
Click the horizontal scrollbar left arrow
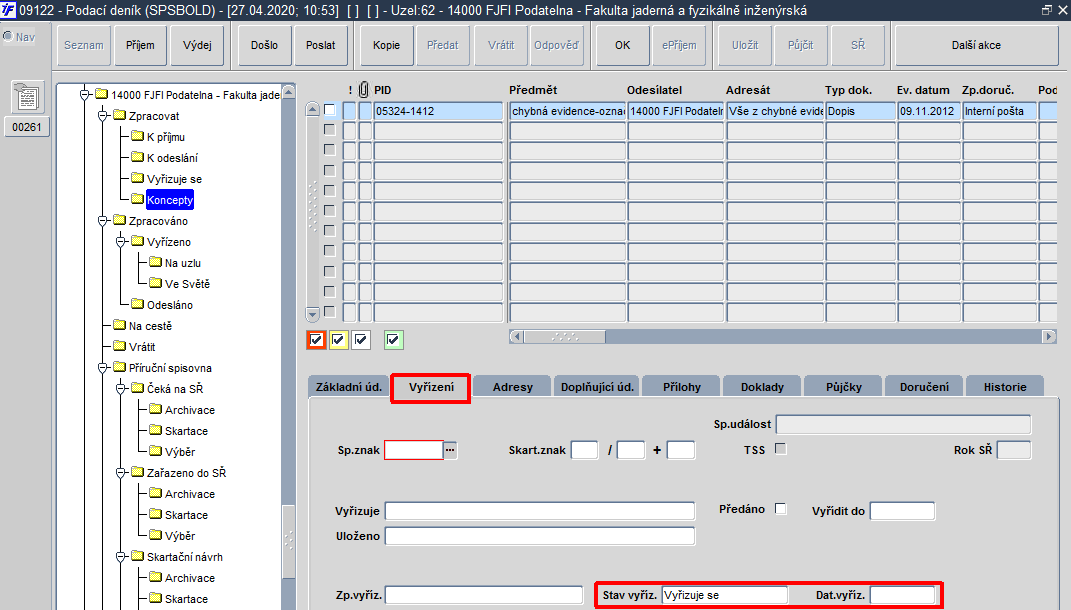coord(516,336)
